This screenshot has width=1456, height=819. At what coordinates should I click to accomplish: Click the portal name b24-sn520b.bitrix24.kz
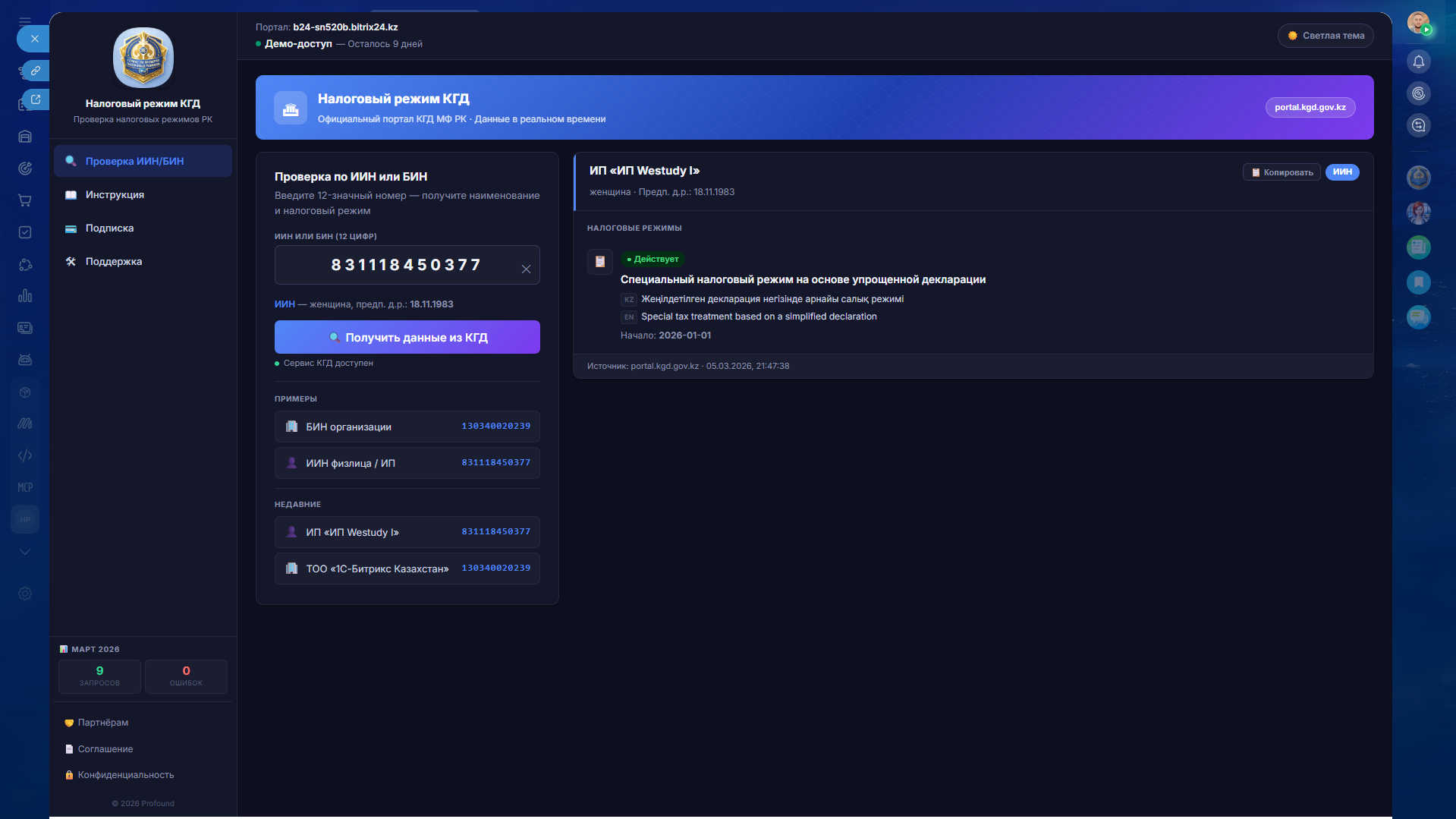coord(345,27)
